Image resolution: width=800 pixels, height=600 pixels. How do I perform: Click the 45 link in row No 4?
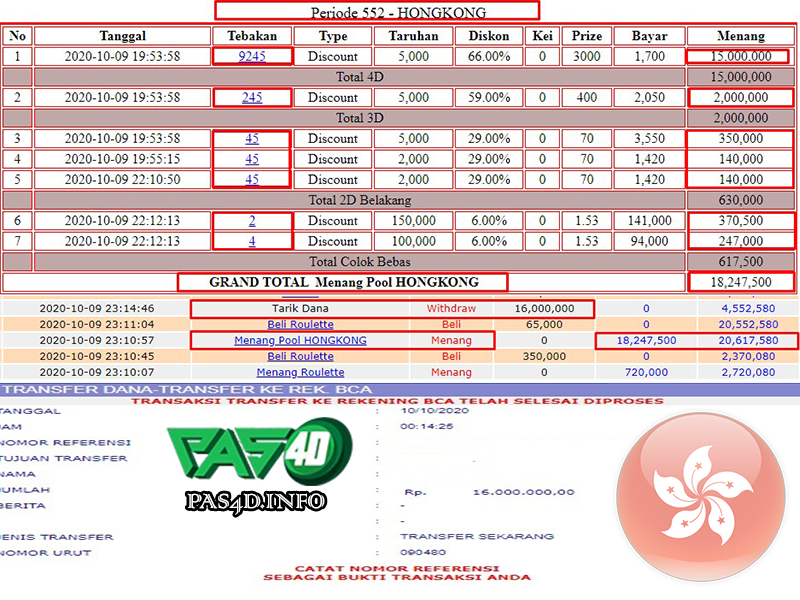pyautogui.click(x=252, y=159)
